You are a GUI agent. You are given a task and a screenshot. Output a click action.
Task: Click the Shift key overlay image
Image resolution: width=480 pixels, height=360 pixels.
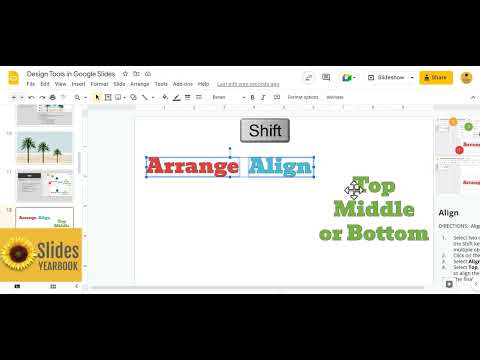[265, 130]
